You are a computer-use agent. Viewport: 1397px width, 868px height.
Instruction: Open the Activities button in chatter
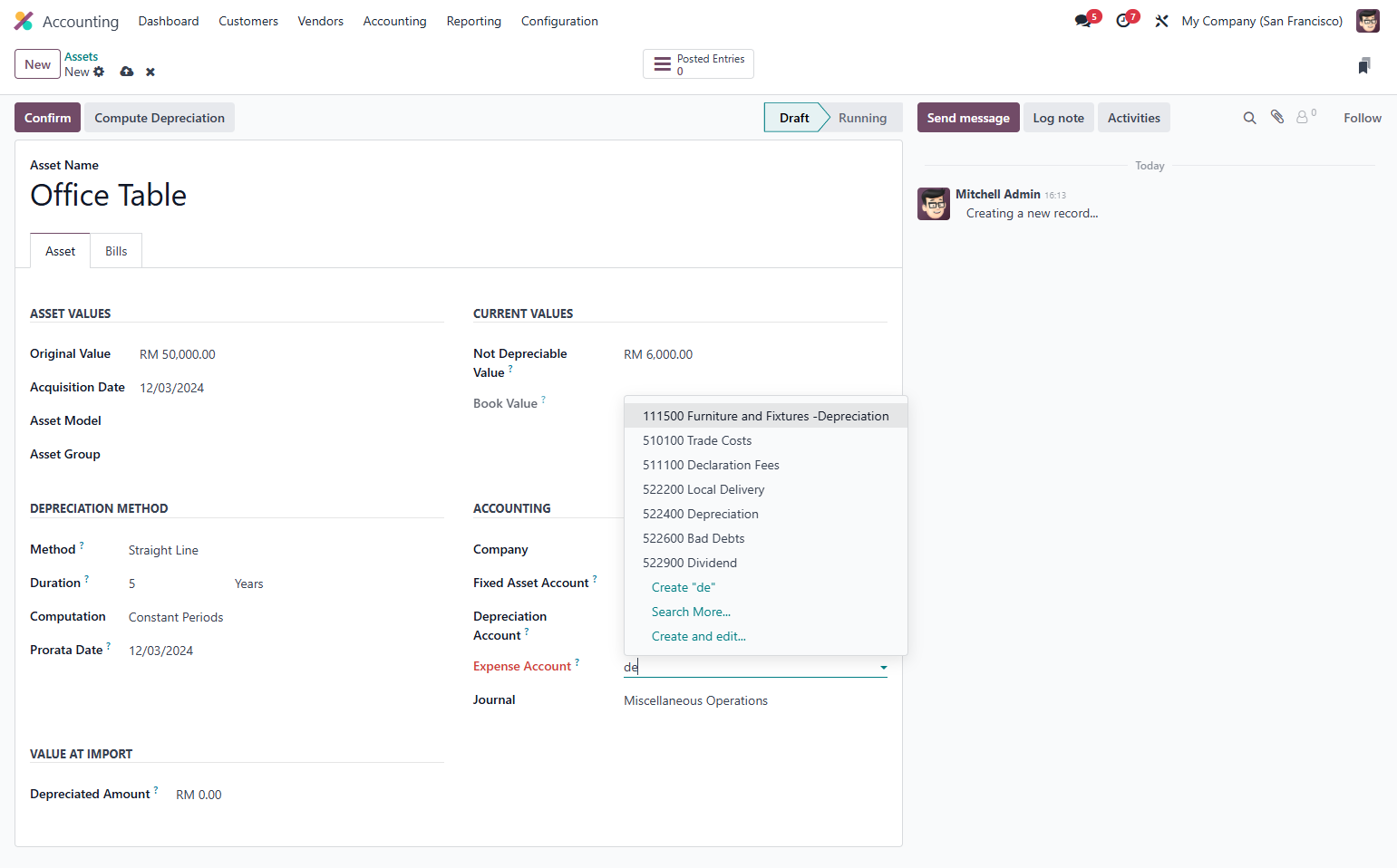(x=1134, y=118)
